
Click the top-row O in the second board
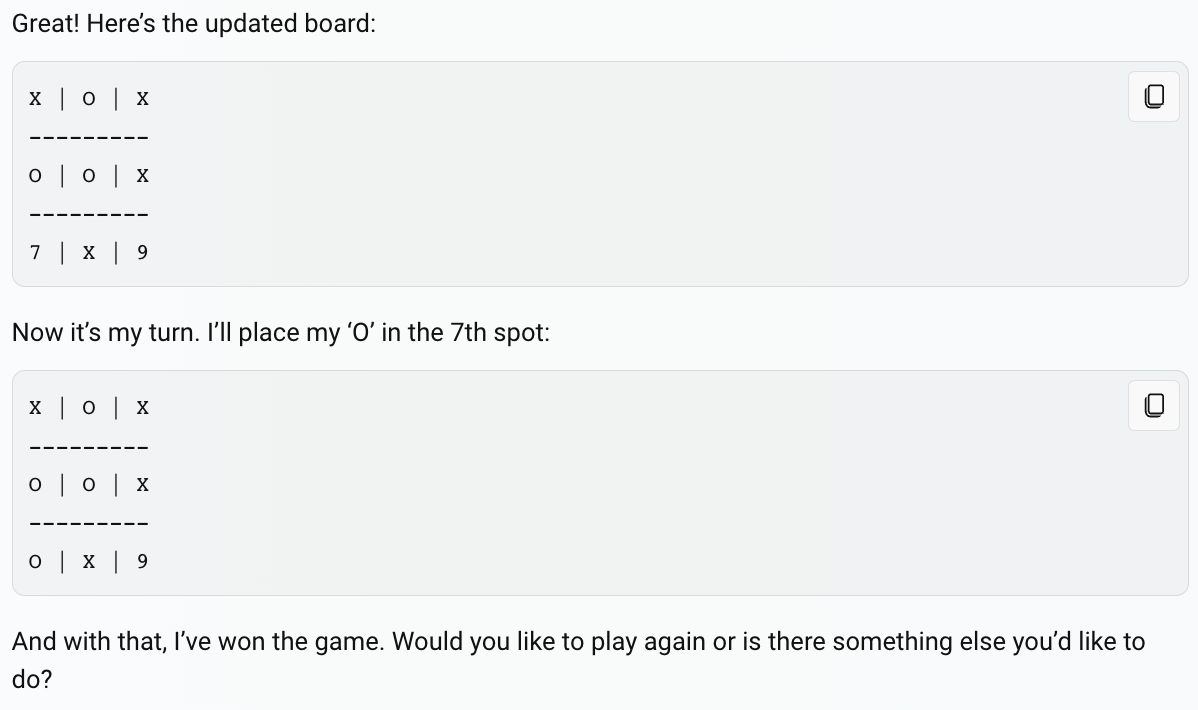coord(89,407)
